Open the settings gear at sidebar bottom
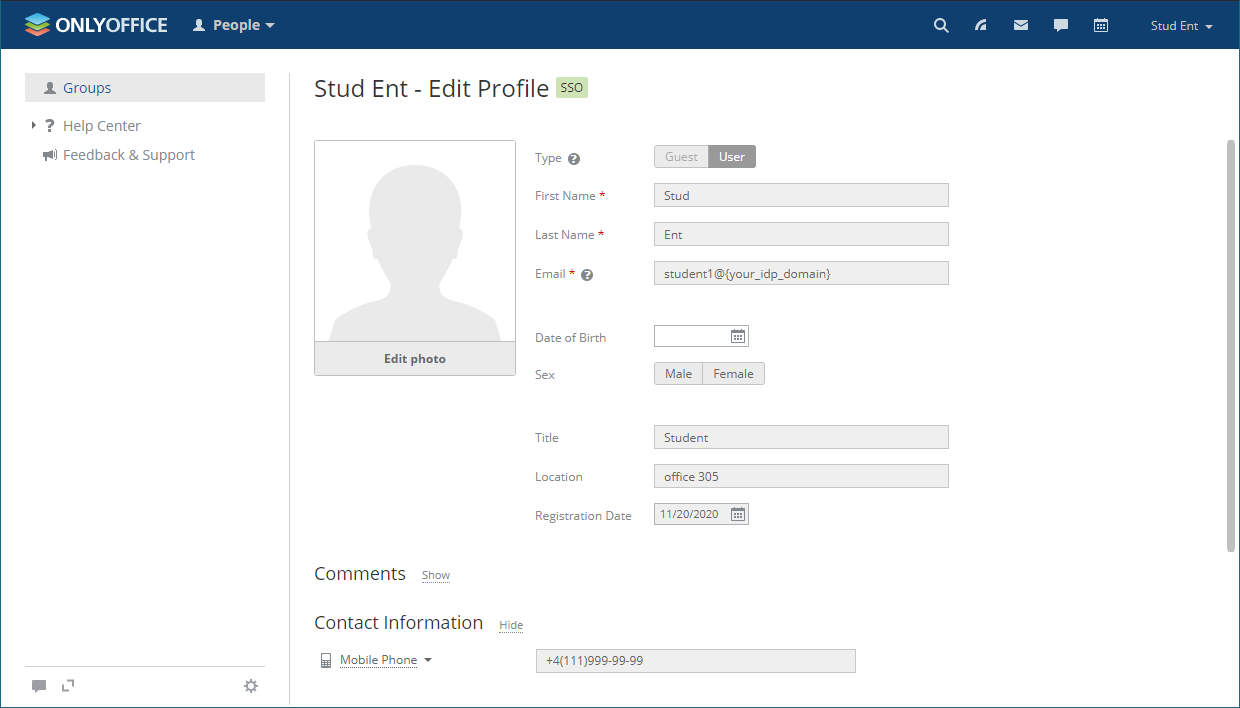This screenshot has width=1240, height=708. pyautogui.click(x=251, y=686)
